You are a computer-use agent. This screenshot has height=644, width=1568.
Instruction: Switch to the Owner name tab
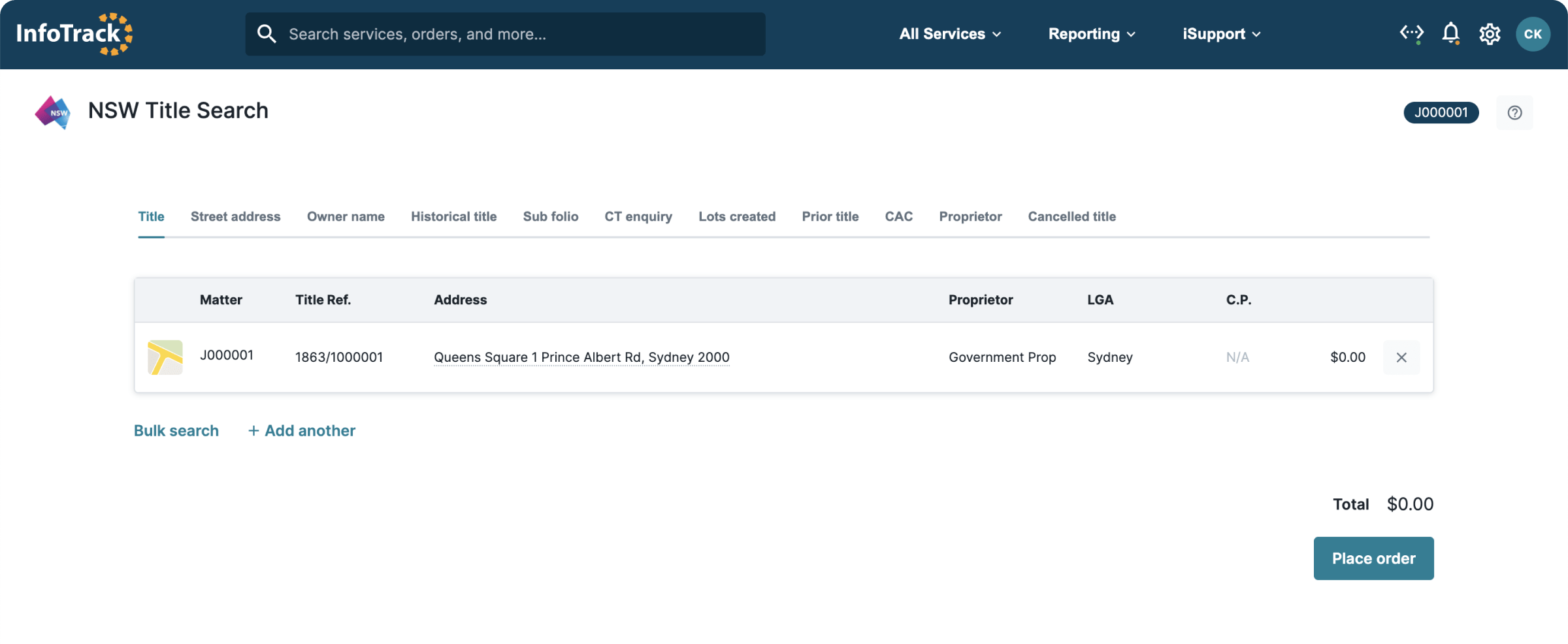pyautogui.click(x=346, y=216)
